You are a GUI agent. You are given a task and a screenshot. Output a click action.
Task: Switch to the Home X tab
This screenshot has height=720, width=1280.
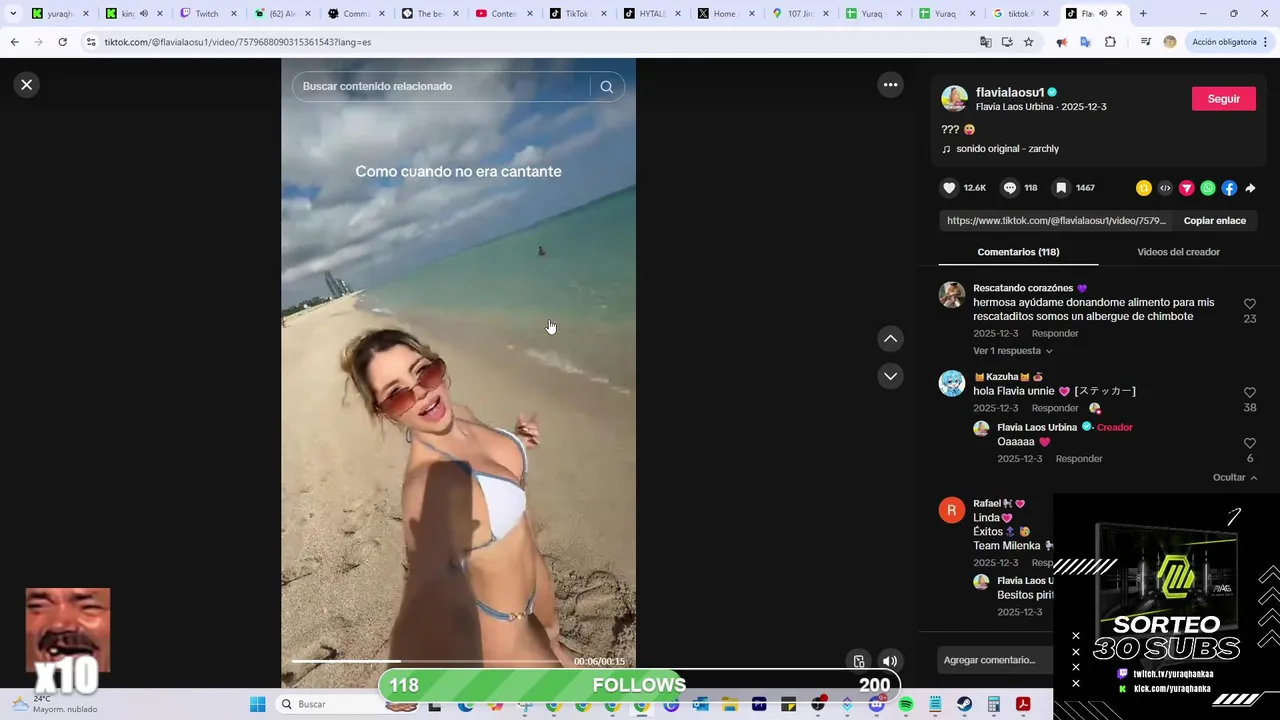724,14
